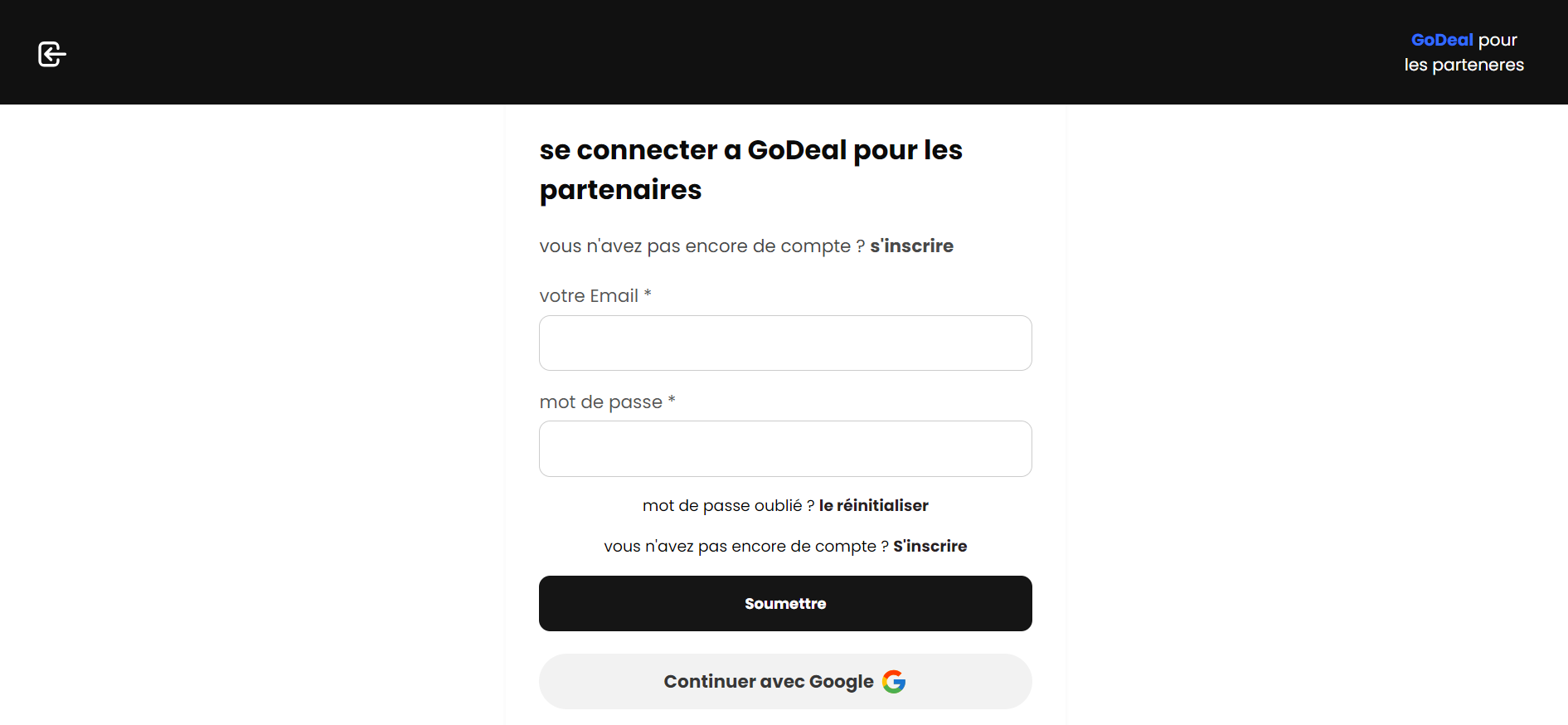
Task: Click the le réinitialiser password link
Action: pos(873,505)
